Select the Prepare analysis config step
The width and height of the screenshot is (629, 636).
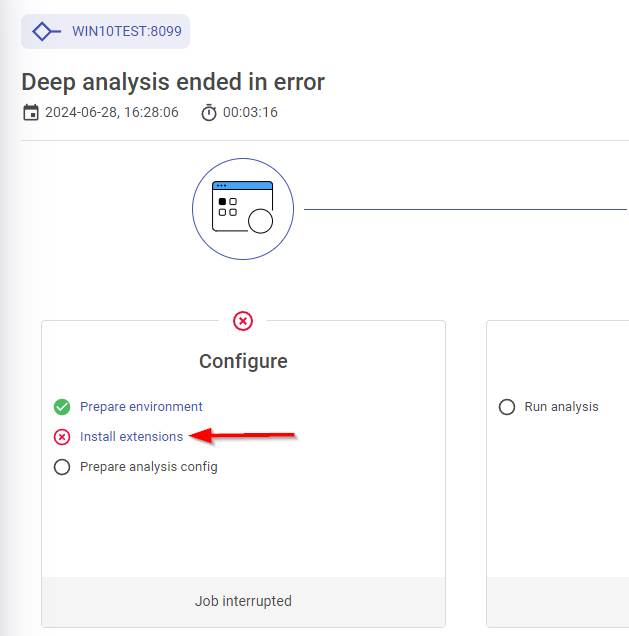click(148, 467)
